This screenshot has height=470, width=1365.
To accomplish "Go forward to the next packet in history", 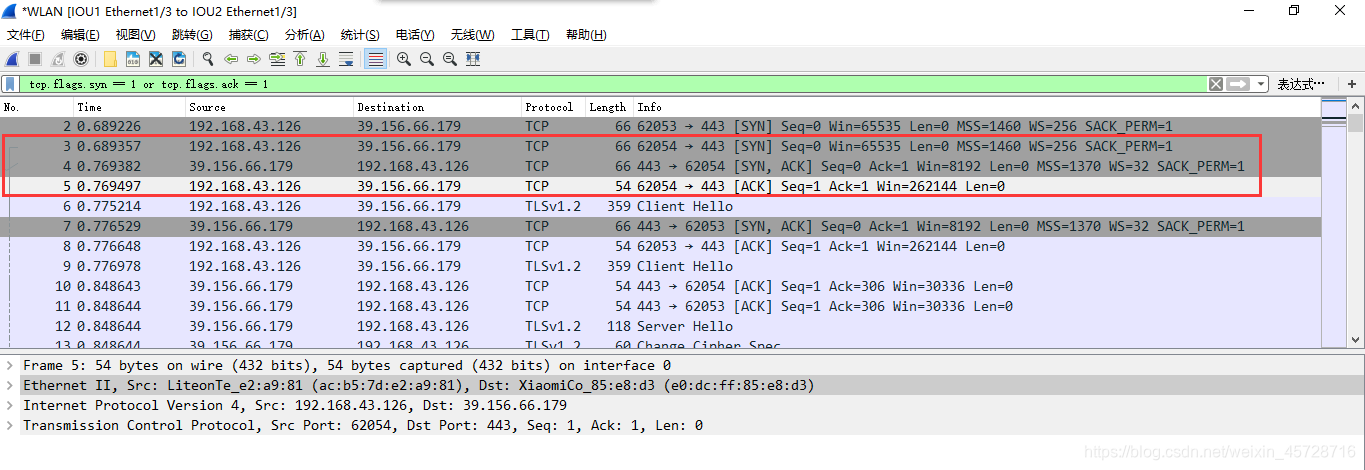I will [x=254, y=59].
